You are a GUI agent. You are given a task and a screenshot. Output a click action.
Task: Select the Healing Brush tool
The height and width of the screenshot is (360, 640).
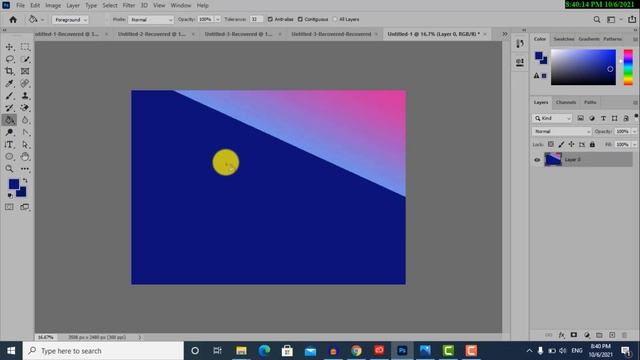(x=25, y=84)
